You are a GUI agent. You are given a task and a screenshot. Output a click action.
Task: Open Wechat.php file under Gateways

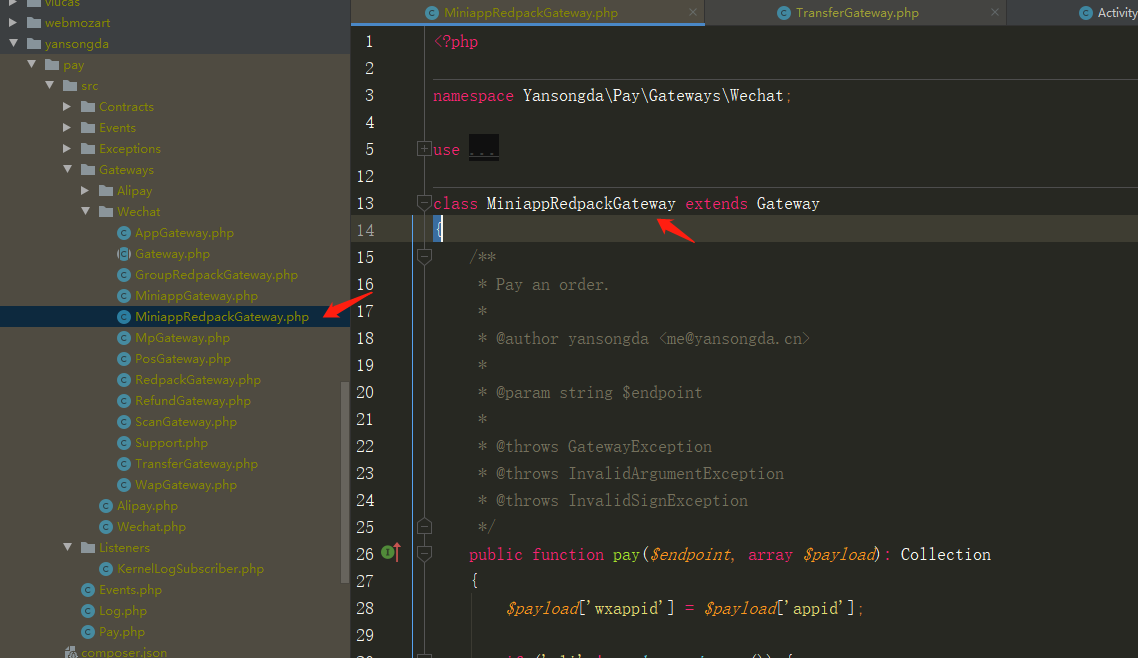pos(151,527)
